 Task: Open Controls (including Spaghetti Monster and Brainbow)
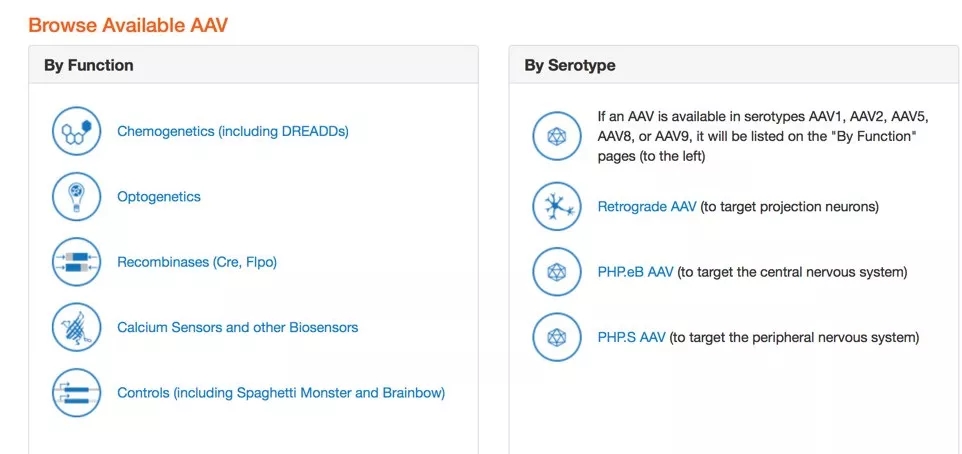pos(281,393)
